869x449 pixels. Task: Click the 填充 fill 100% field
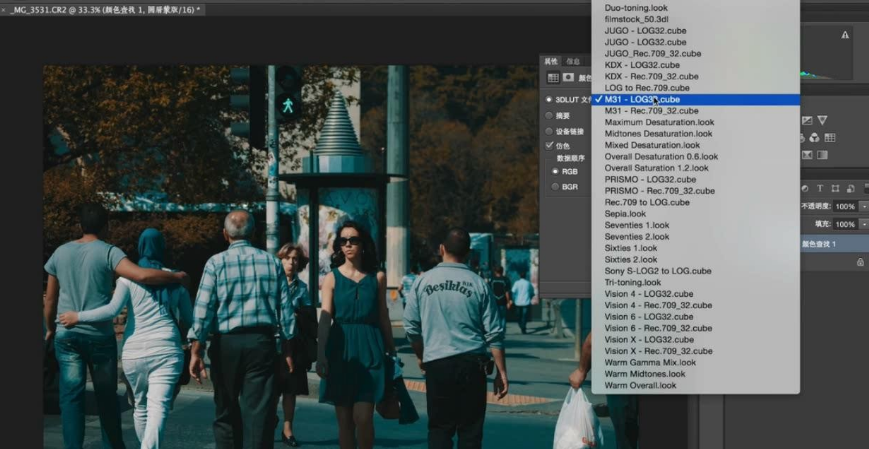845,224
